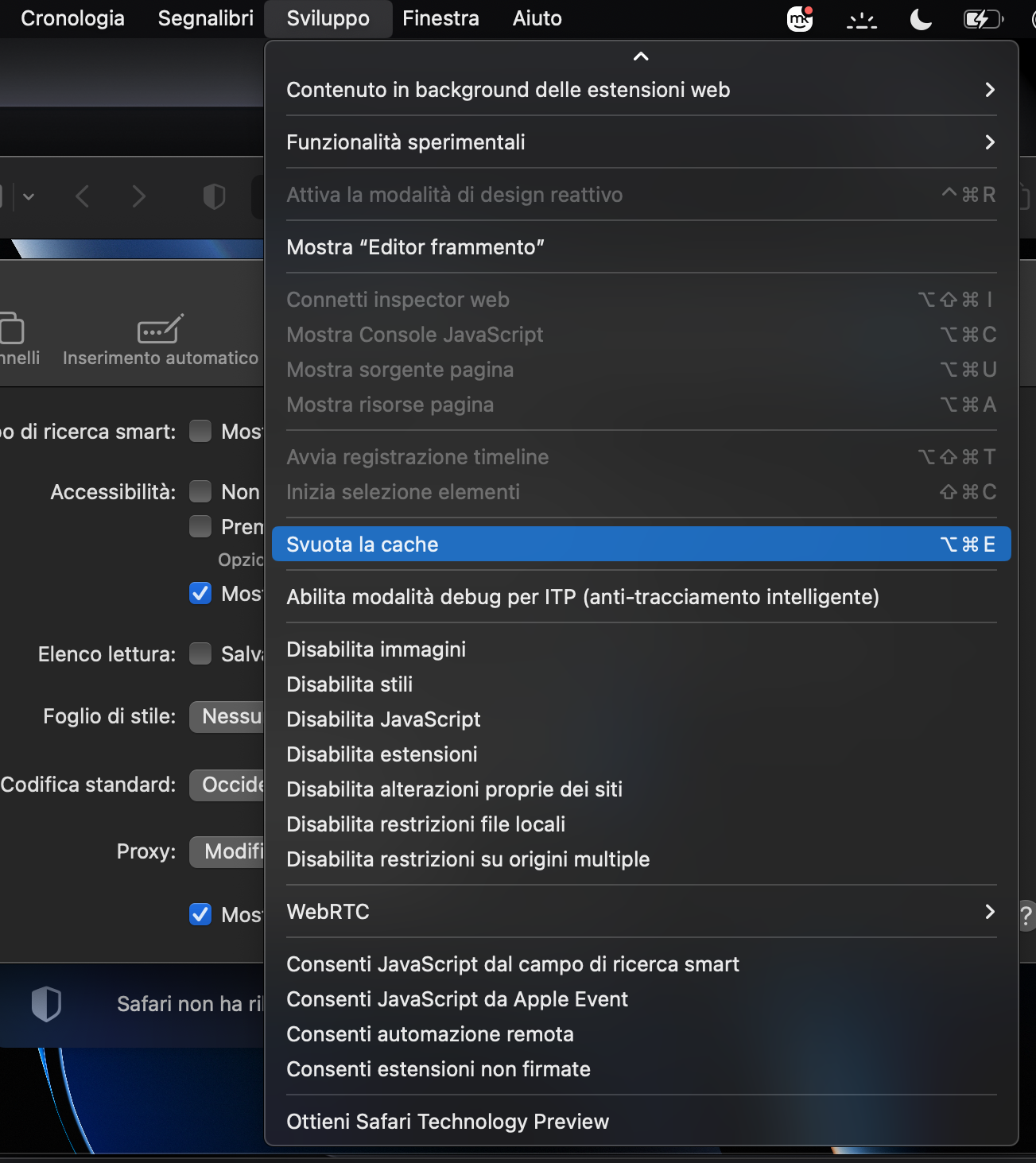Image resolution: width=1036 pixels, height=1163 pixels.
Task: Uncheck the blue checked Accessibilità checkbox
Action: pos(200,593)
